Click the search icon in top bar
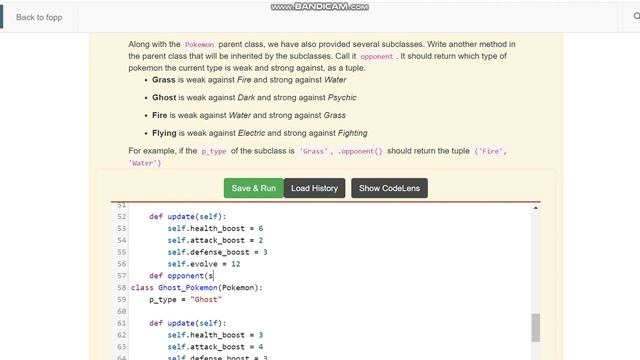Viewport: 640px width, 360px height. [636, 16]
